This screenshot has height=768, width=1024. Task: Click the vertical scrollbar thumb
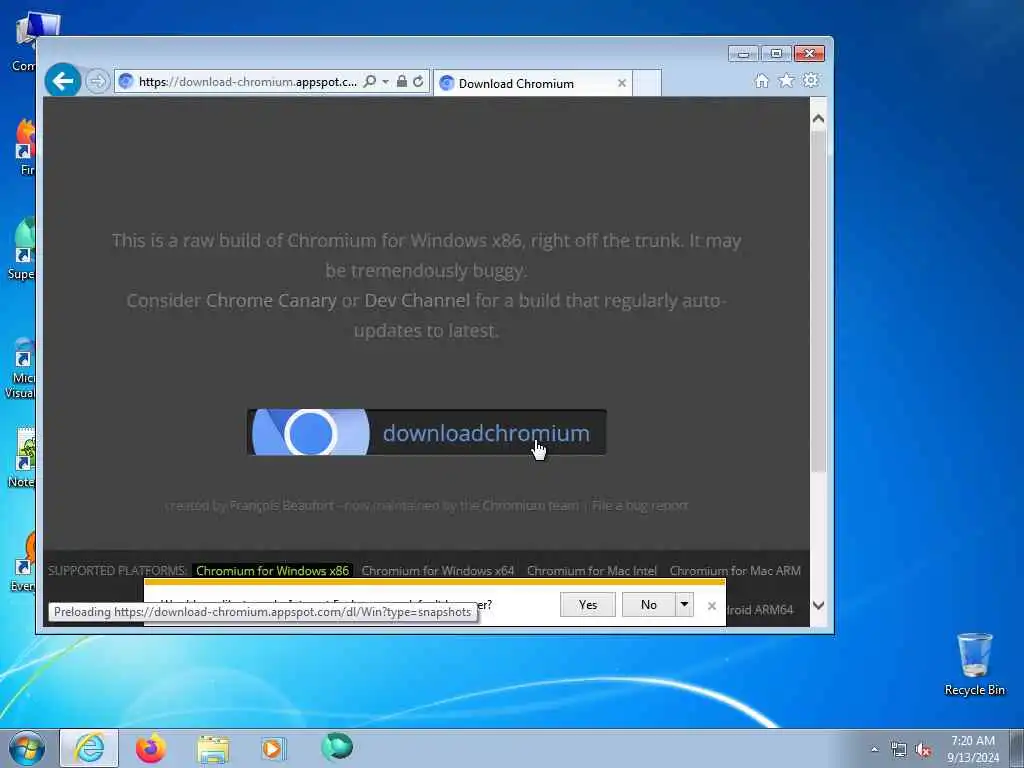818,300
